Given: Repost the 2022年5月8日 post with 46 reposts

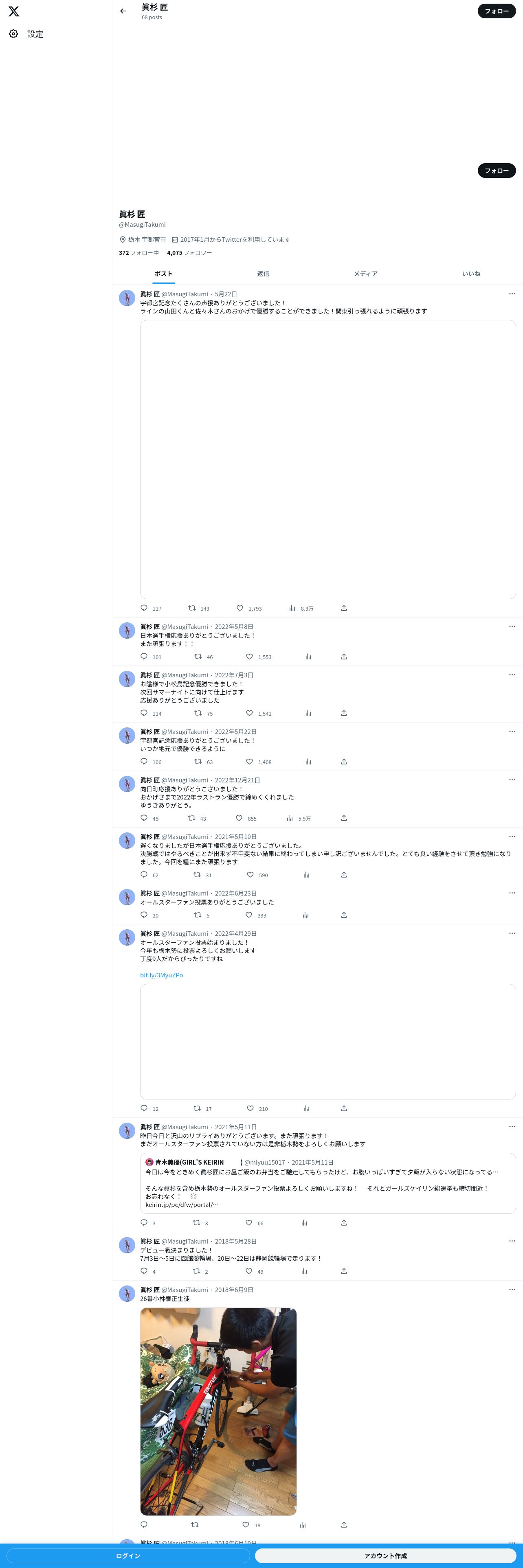Looking at the screenshot, I should (198, 657).
